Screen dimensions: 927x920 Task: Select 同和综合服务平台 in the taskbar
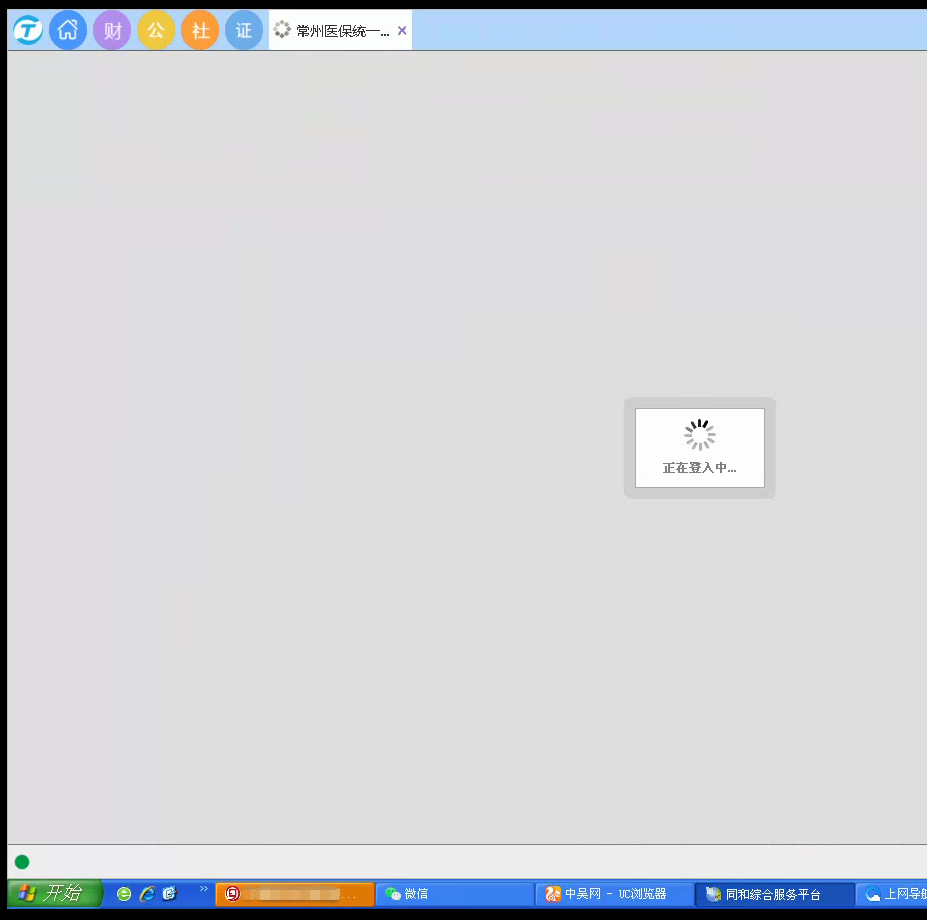[775, 894]
